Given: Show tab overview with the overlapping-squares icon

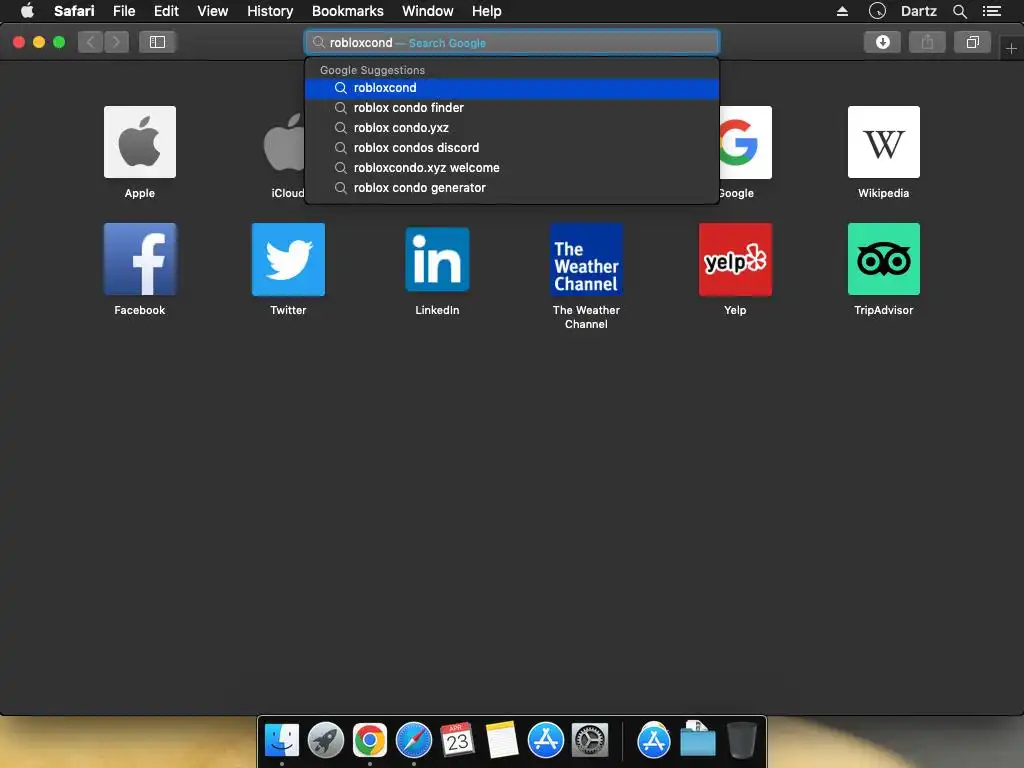Looking at the screenshot, I should click(x=972, y=42).
